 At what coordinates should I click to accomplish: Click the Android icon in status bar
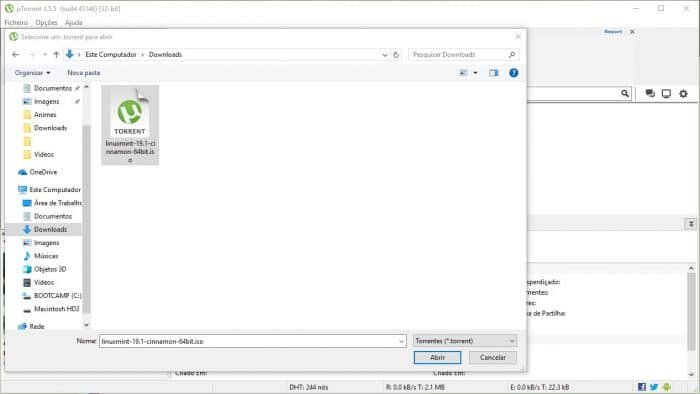[x=667, y=387]
